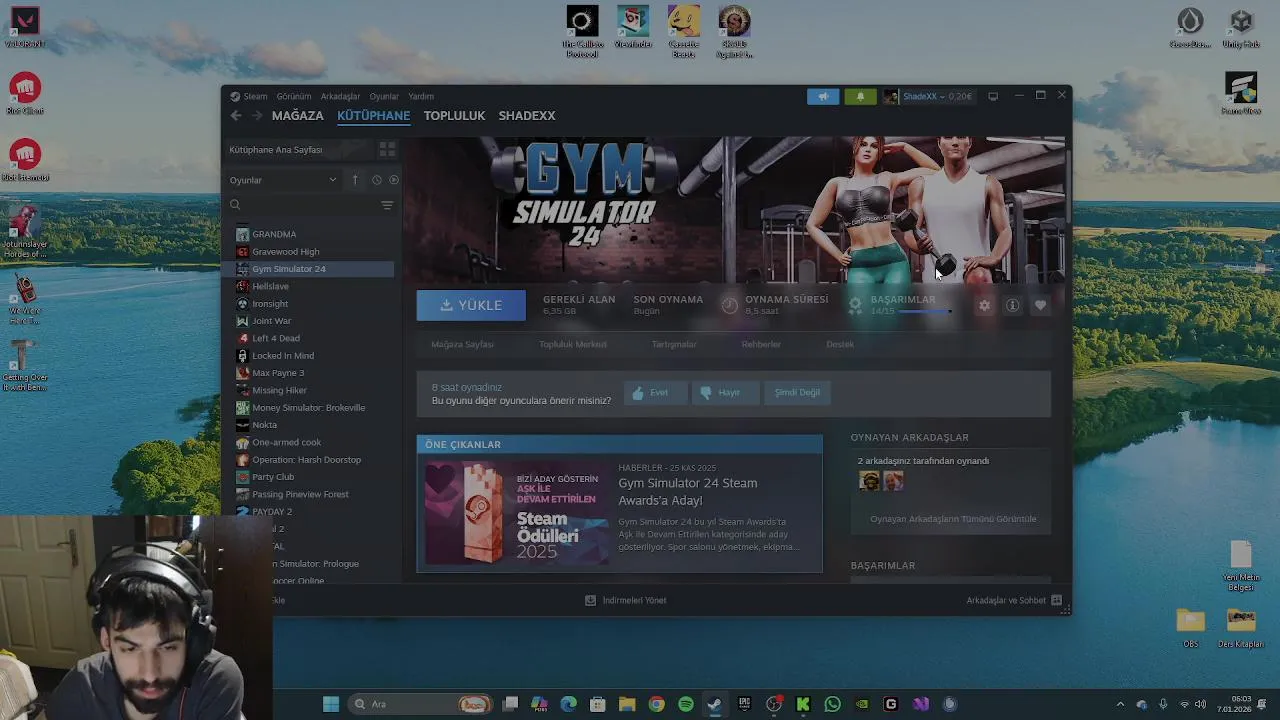Viewport: 1280px width, 720px height.
Task: Open game settings gear icon
Action: (x=984, y=306)
